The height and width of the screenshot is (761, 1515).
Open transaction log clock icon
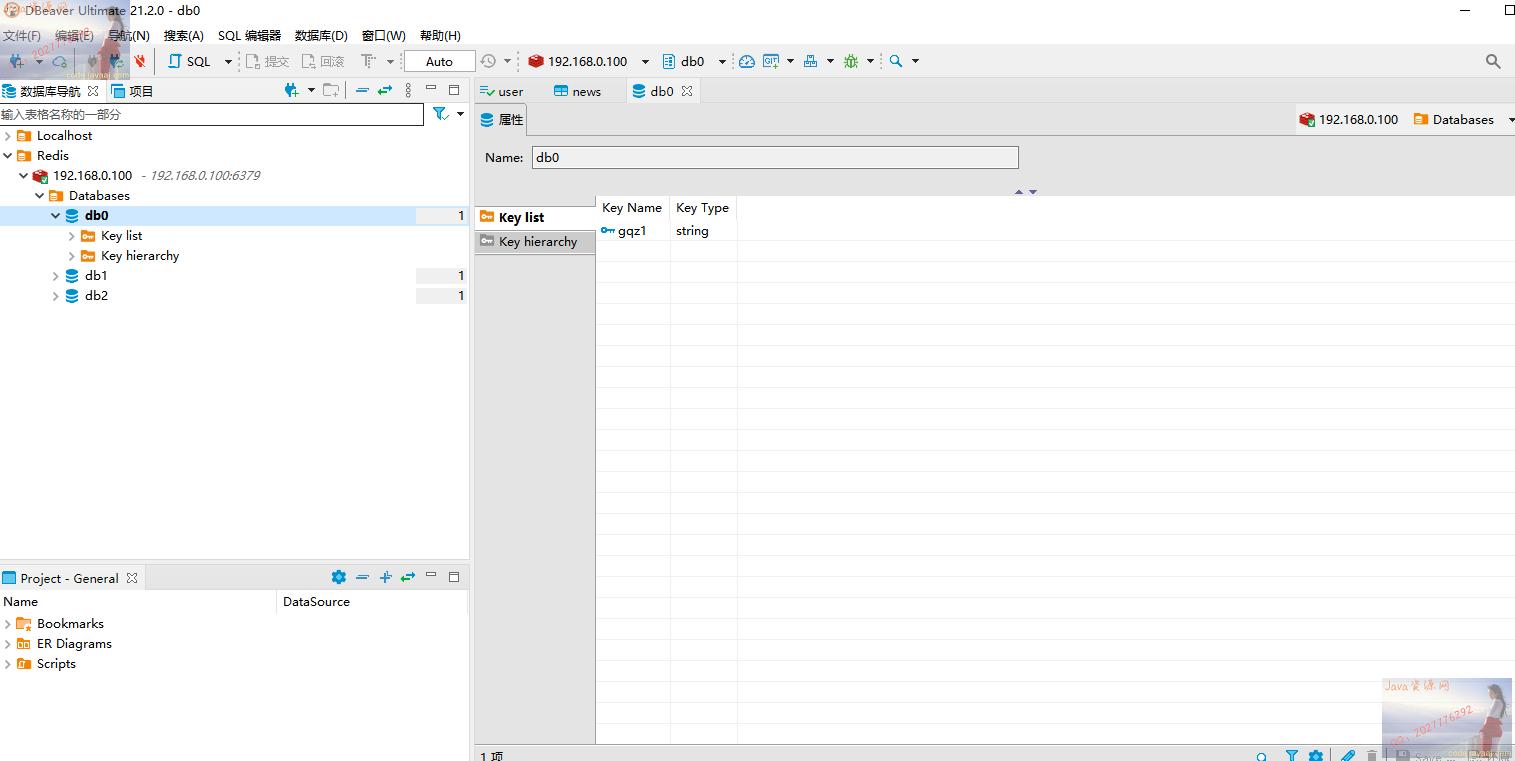[488, 61]
